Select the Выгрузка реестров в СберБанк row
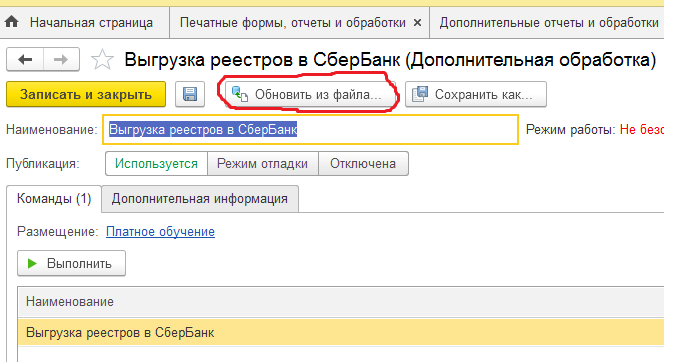The image size is (693, 362). click(341, 332)
